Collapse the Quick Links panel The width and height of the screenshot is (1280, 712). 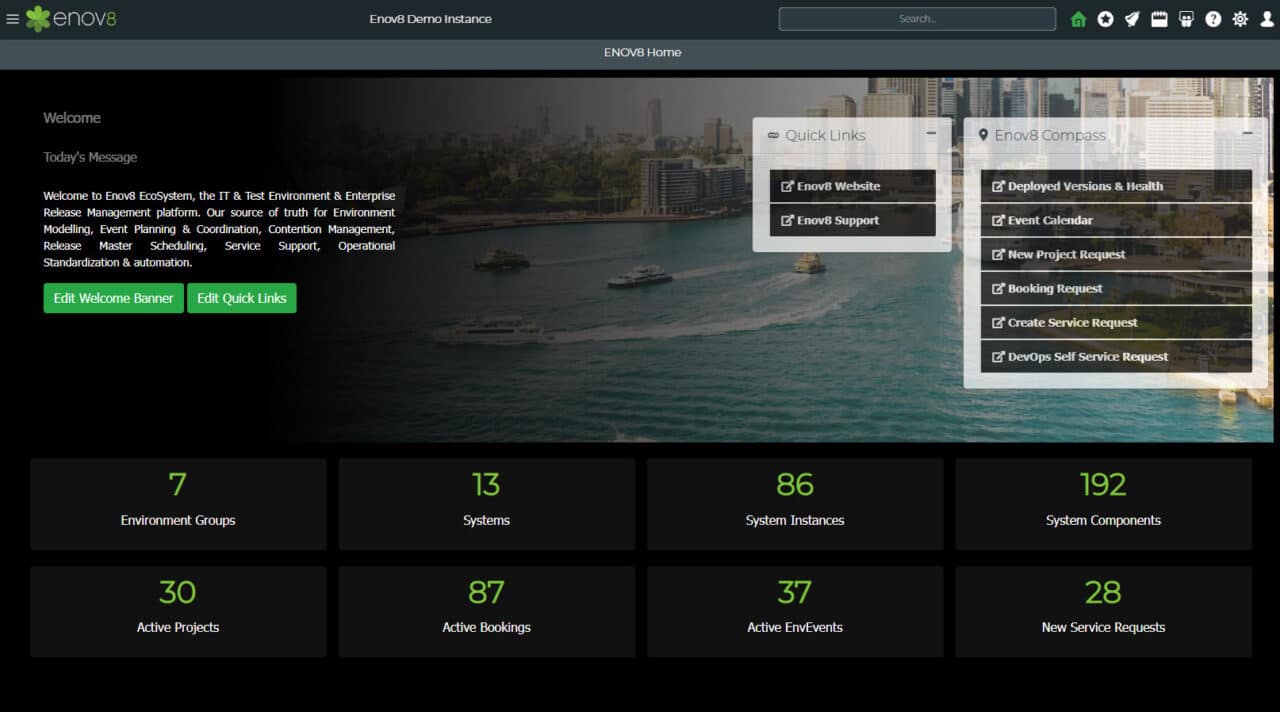pyautogui.click(x=932, y=133)
